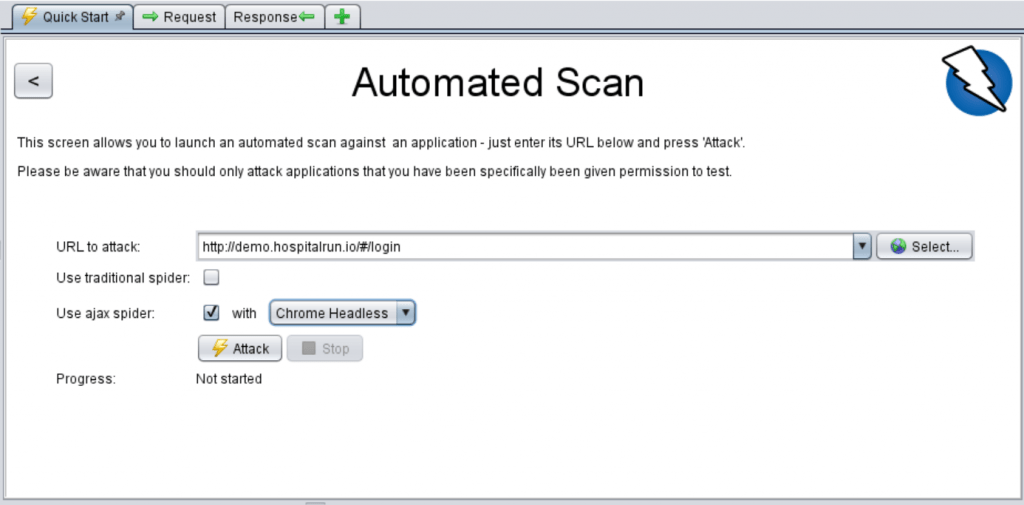Screen dimensions: 1024x505
Task: Open the Select... URL button
Action: (x=924, y=246)
